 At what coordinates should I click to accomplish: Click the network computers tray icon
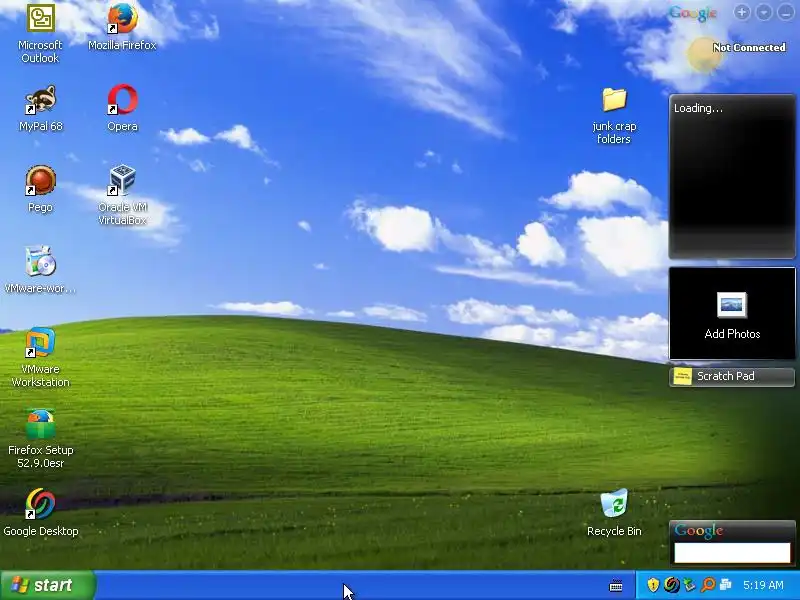(726, 585)
